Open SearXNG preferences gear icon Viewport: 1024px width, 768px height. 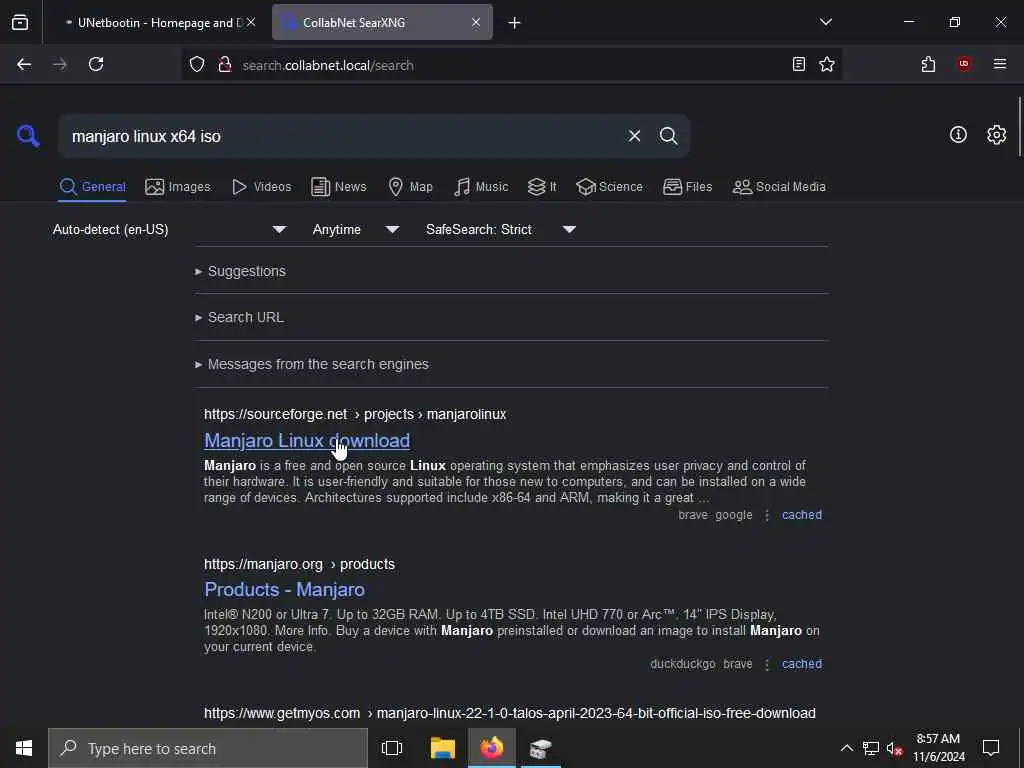point(996,135)
